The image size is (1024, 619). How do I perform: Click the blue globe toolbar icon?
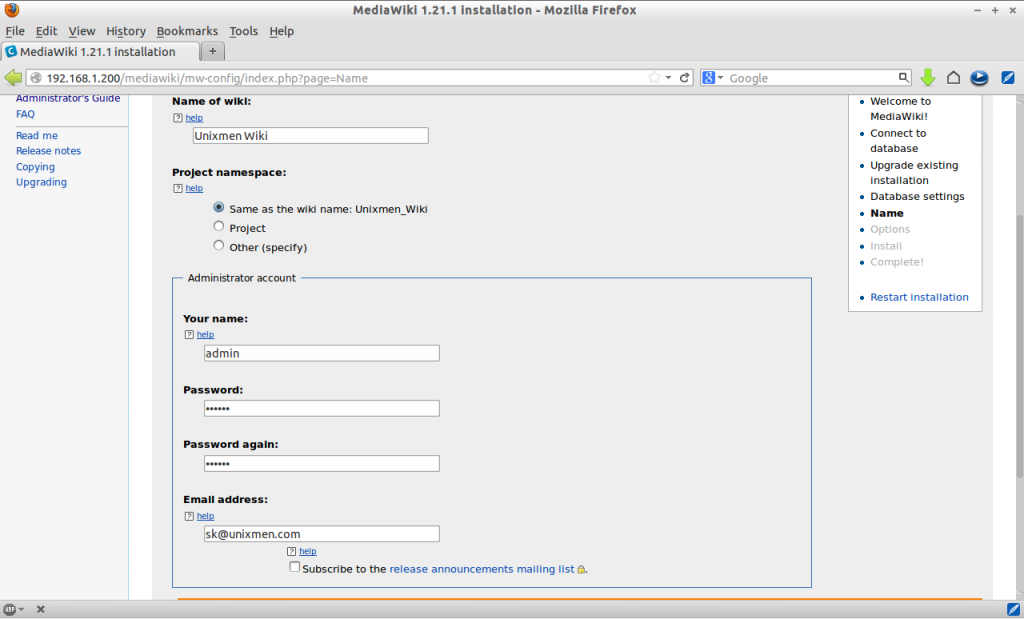[x=979, y=78]
